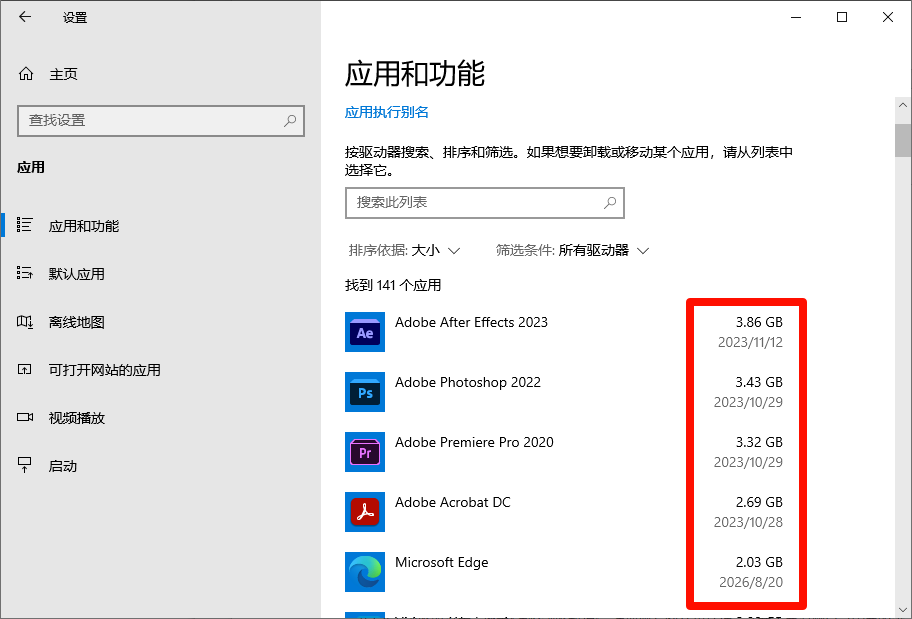Open the 主页 home icon
This screenshot has width=912, height=619.
26,74
